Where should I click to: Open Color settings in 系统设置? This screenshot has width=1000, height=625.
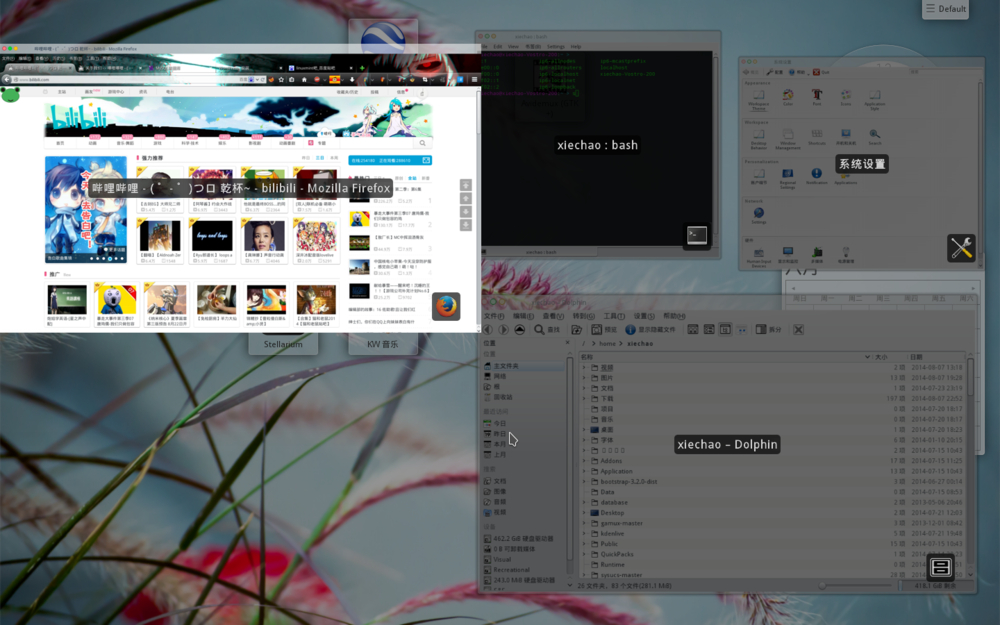[x=788, y=98]
